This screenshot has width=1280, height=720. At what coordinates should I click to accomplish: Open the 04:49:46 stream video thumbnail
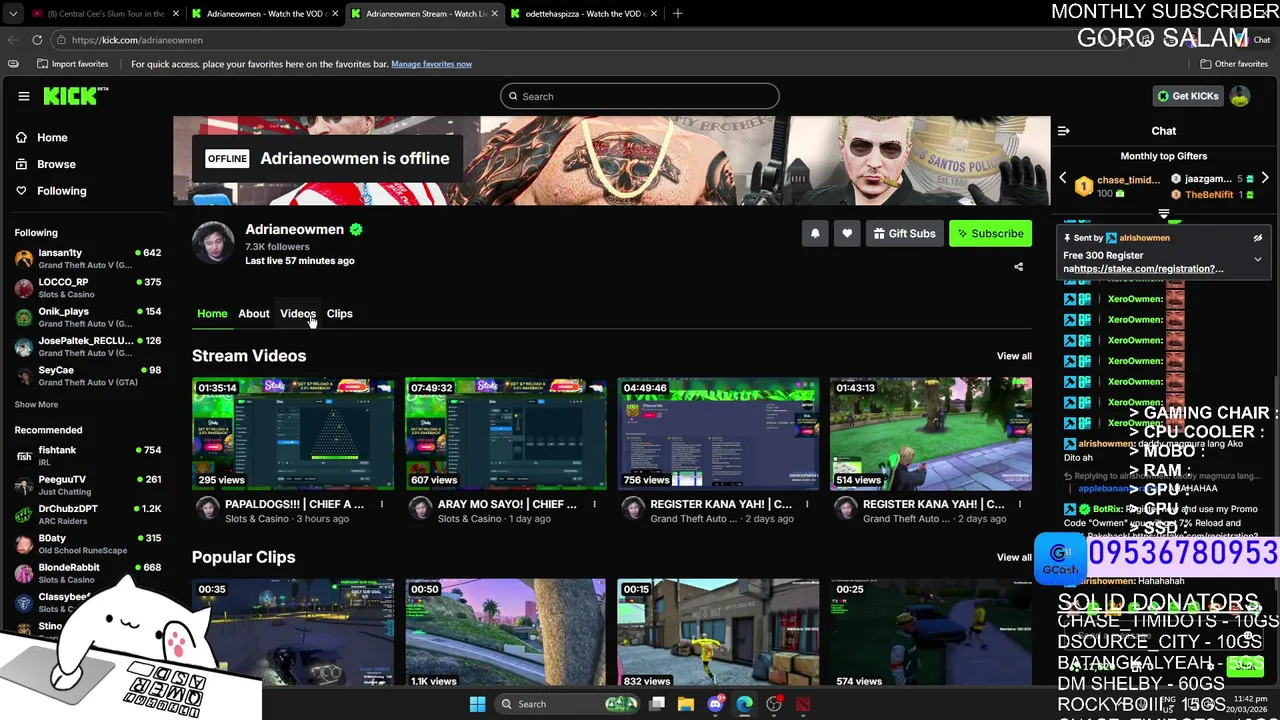click(718, 434)
